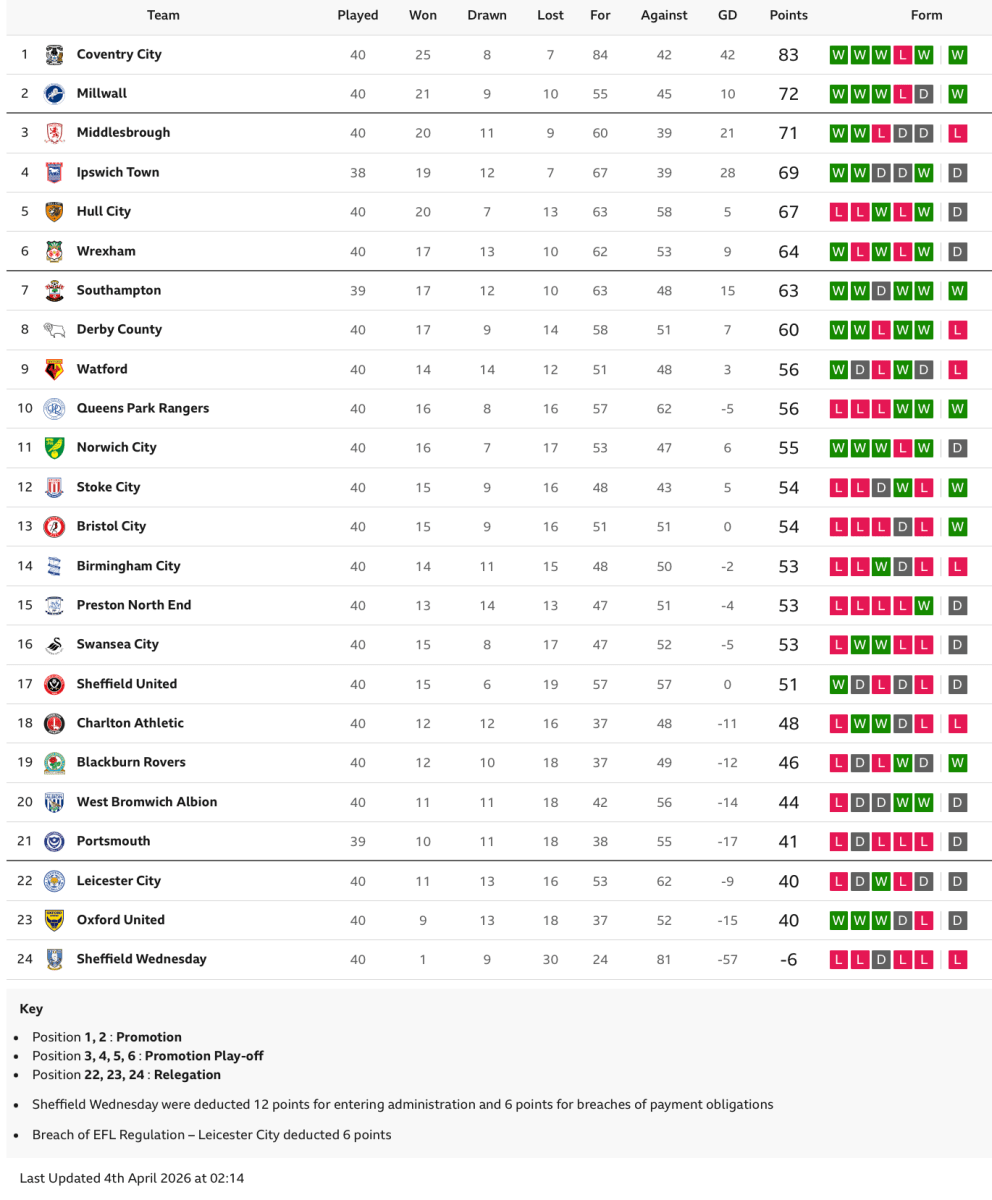Click the Millwall club badge
The width and height of the screenshot is (992, 1200).
pyautogui.click(x=55, y=94)
